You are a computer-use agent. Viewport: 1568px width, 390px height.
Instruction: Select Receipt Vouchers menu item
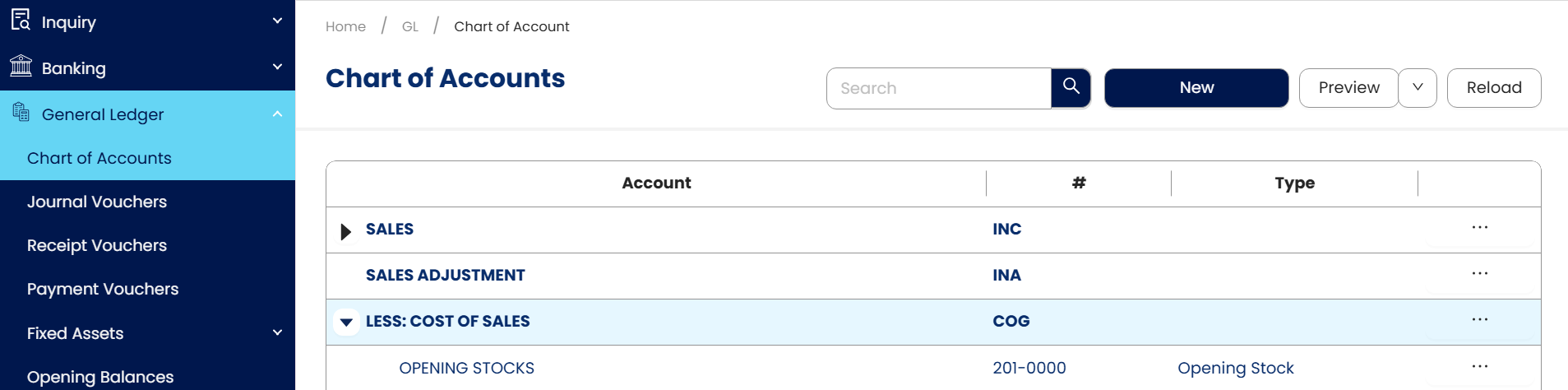(x=97, y=245)
